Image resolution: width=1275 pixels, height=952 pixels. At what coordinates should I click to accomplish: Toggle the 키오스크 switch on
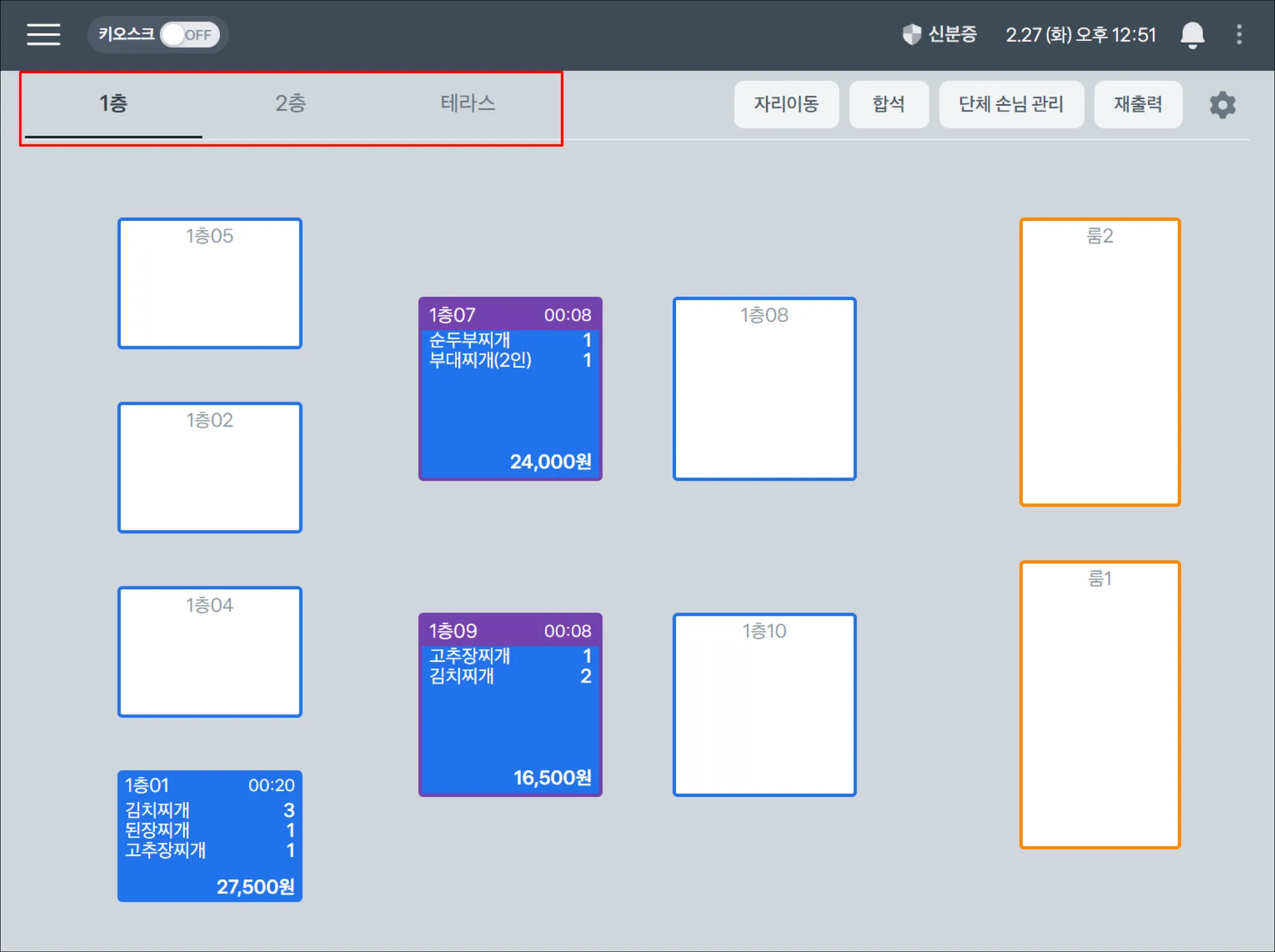(x=189, y=35)
